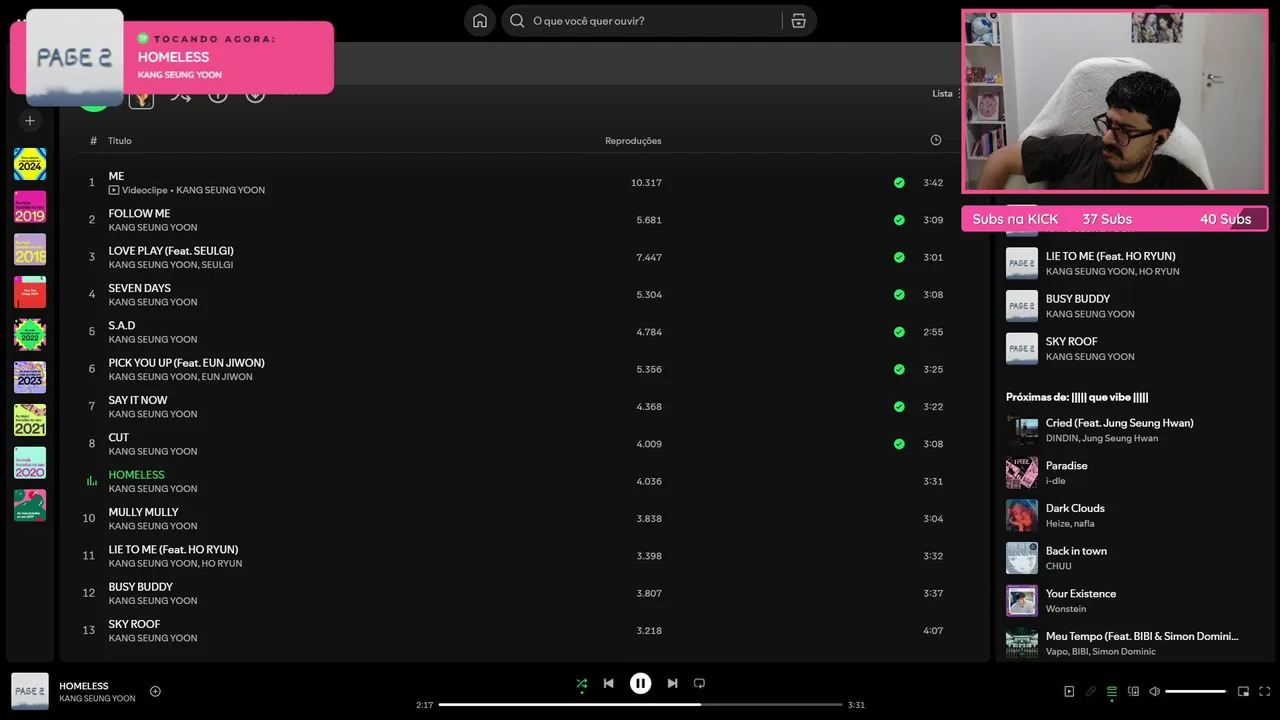This screenshot has height=720, width=1280.
Task: Open the Browse icon in search bar
Action: [798, 21]
